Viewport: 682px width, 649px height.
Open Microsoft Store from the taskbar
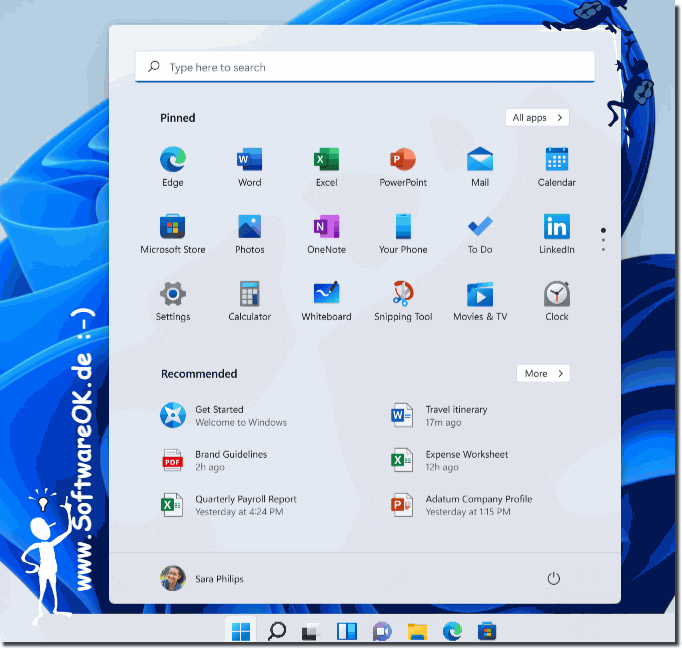[487, 631]
